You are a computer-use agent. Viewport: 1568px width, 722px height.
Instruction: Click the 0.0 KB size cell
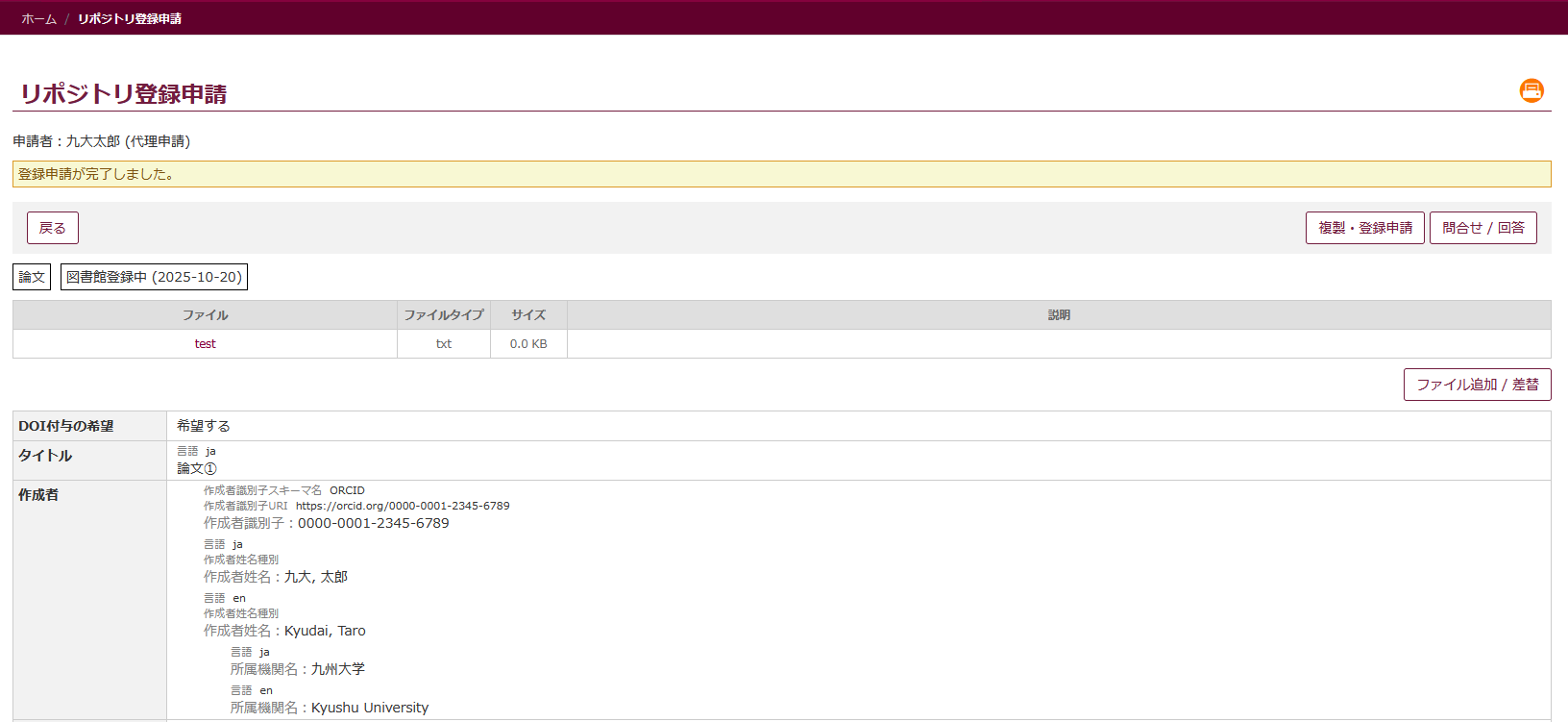[x=528, y=344]
